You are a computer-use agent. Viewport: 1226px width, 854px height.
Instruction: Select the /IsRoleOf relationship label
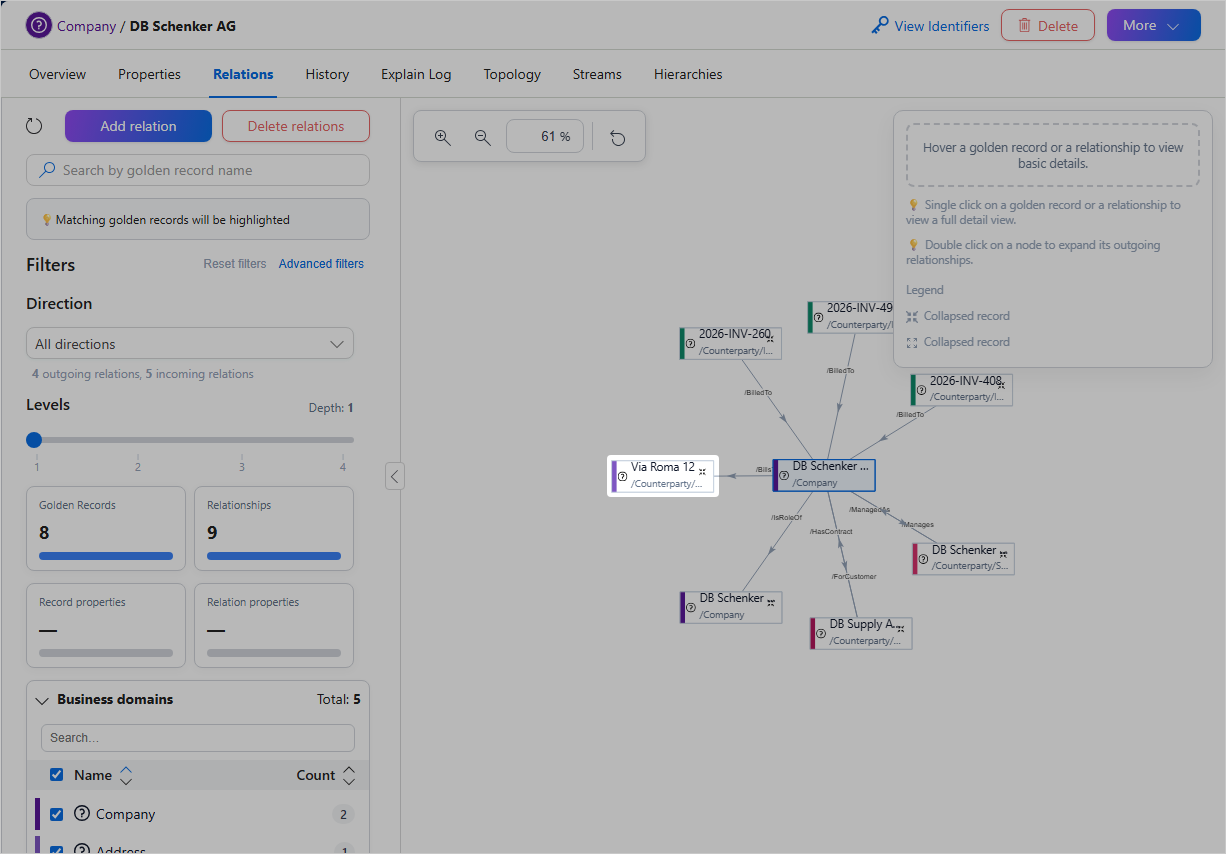[x=786, y=517]
